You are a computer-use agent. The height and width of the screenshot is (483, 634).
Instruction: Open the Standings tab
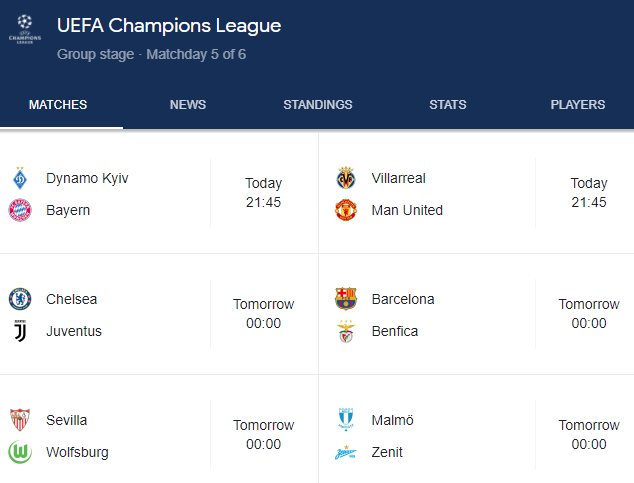(318, 105)
